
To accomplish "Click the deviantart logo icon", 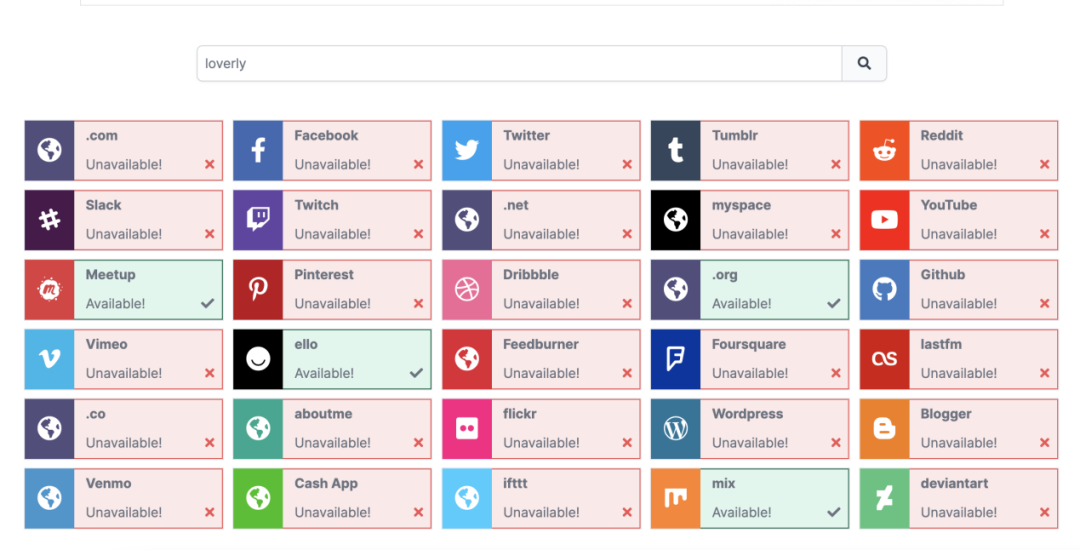I will pos(884,498).
